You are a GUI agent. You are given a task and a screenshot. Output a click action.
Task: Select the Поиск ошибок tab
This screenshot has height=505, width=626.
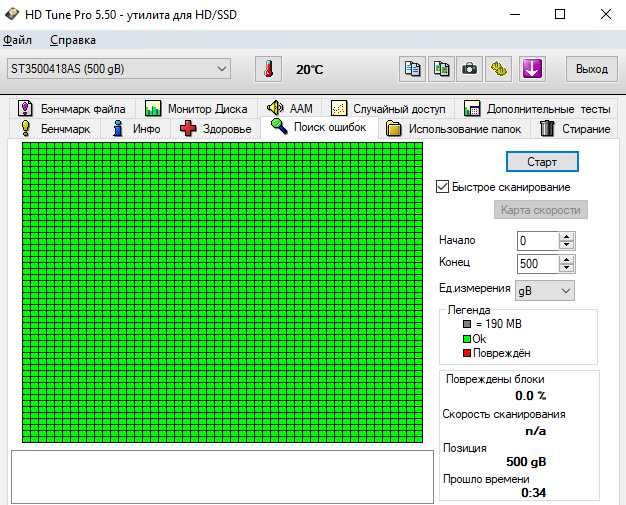(x=319, y=127)
